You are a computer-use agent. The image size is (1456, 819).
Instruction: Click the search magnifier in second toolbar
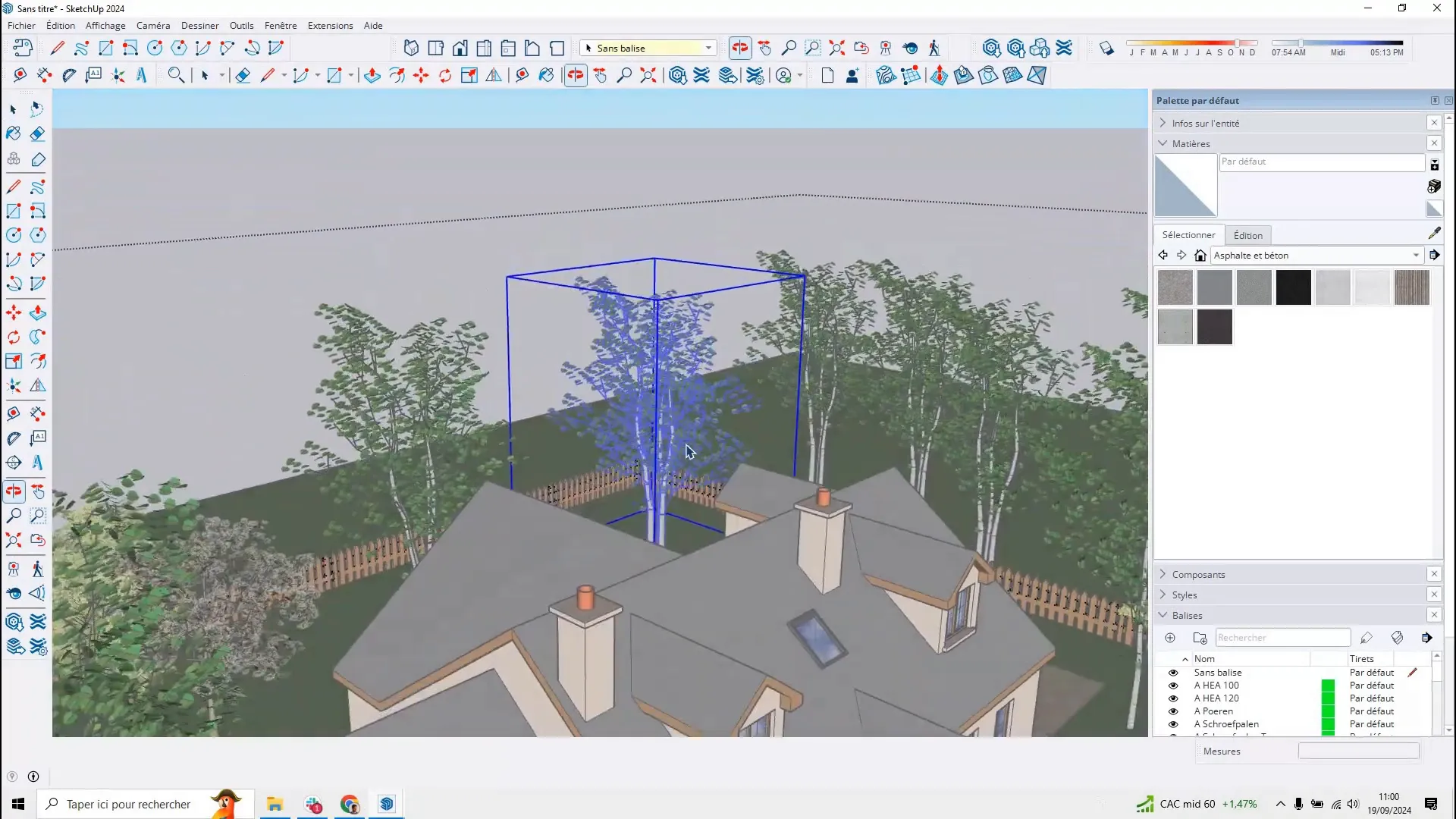pos(176,75)
